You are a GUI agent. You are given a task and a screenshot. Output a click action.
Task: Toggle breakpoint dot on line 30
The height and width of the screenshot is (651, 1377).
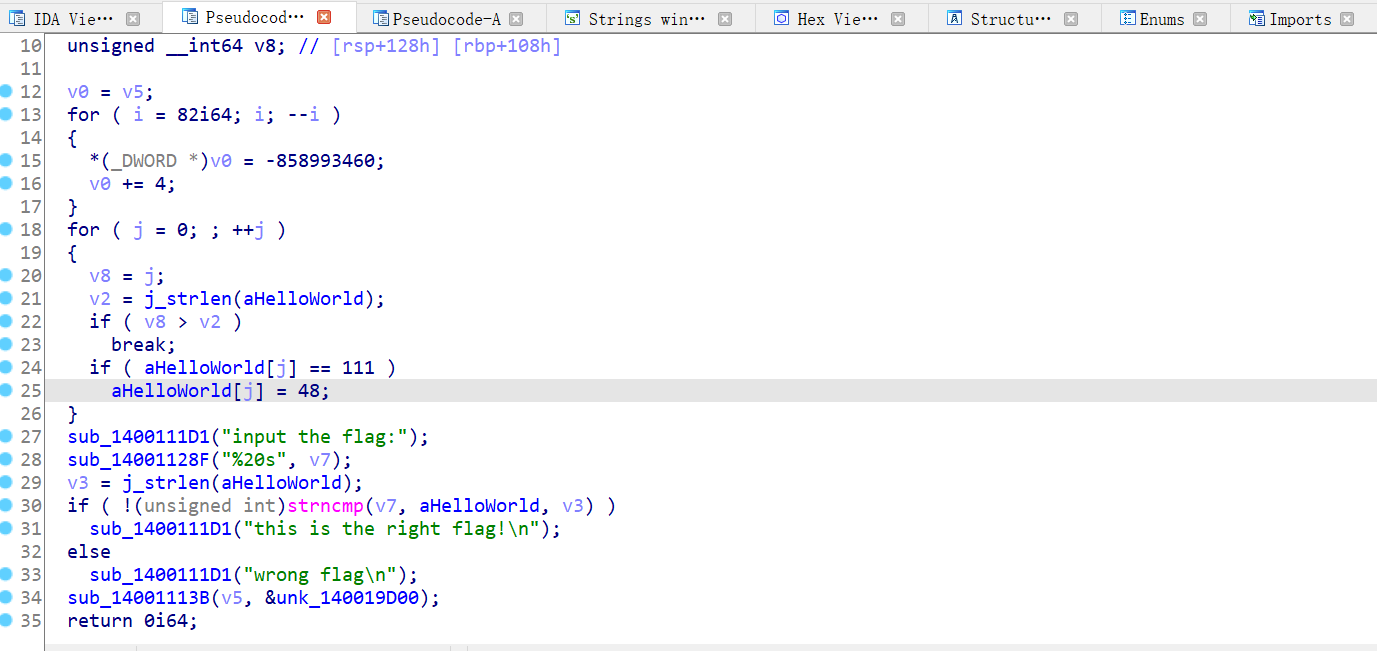[6, 505]
